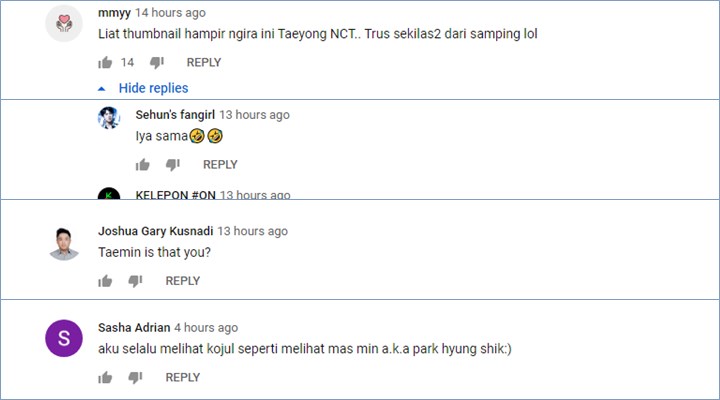The width and height of the screenshot is (720, 400).
Task: Open the '14 hours ago' timestamp link
Action: coord(170,13)
